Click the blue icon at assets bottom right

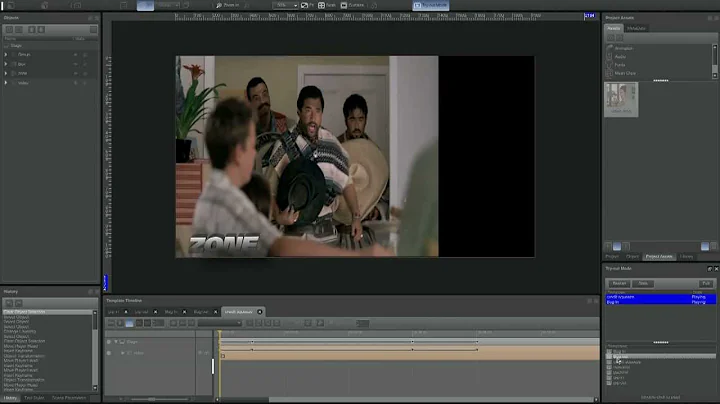pos(705,247)
